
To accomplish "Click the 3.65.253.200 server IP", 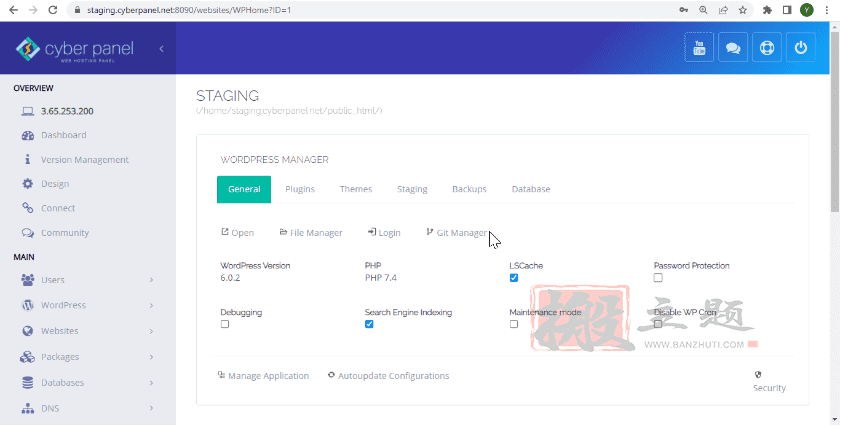I will coord(67,111).
